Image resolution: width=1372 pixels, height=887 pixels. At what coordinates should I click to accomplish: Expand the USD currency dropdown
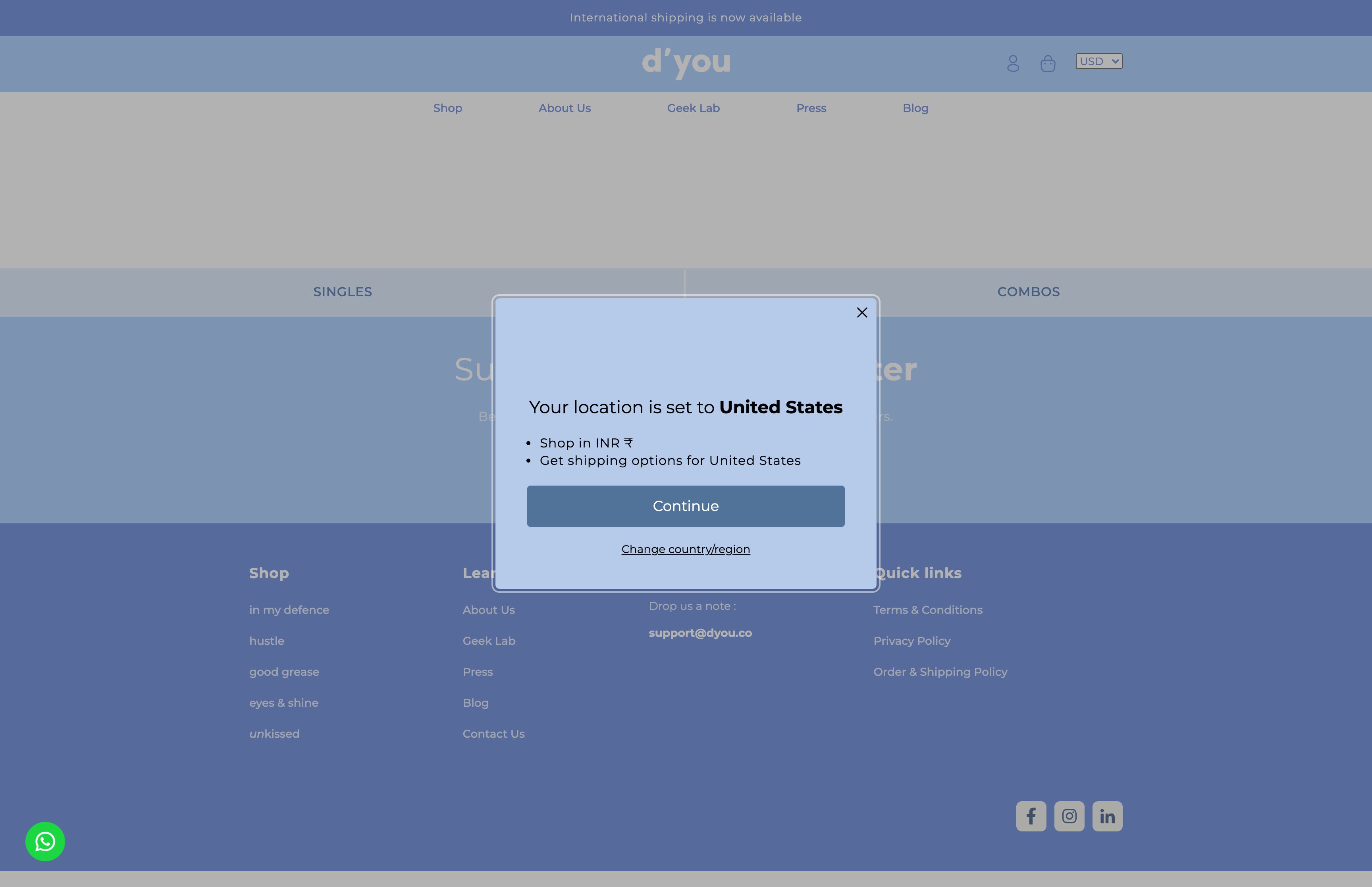(1098, 62)
